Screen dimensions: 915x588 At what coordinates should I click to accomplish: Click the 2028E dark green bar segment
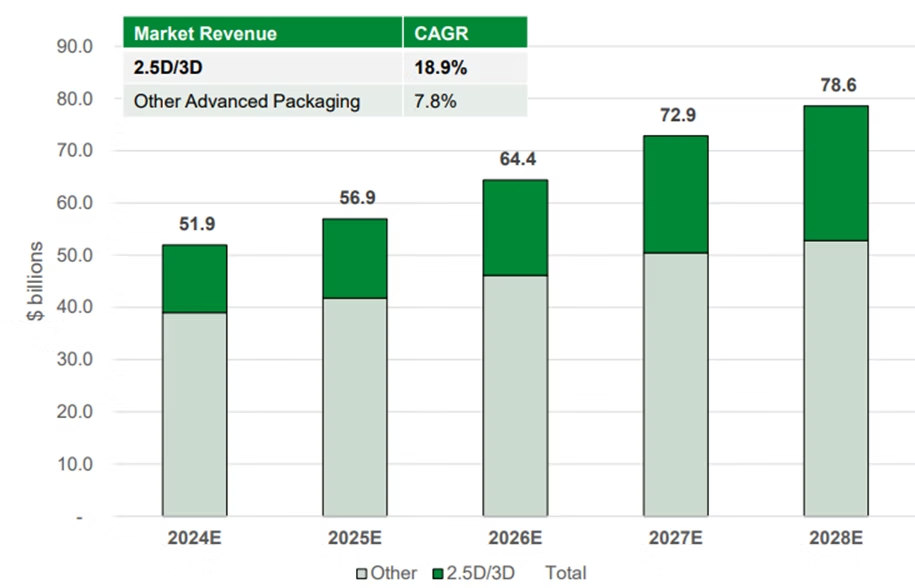point(836,174)
